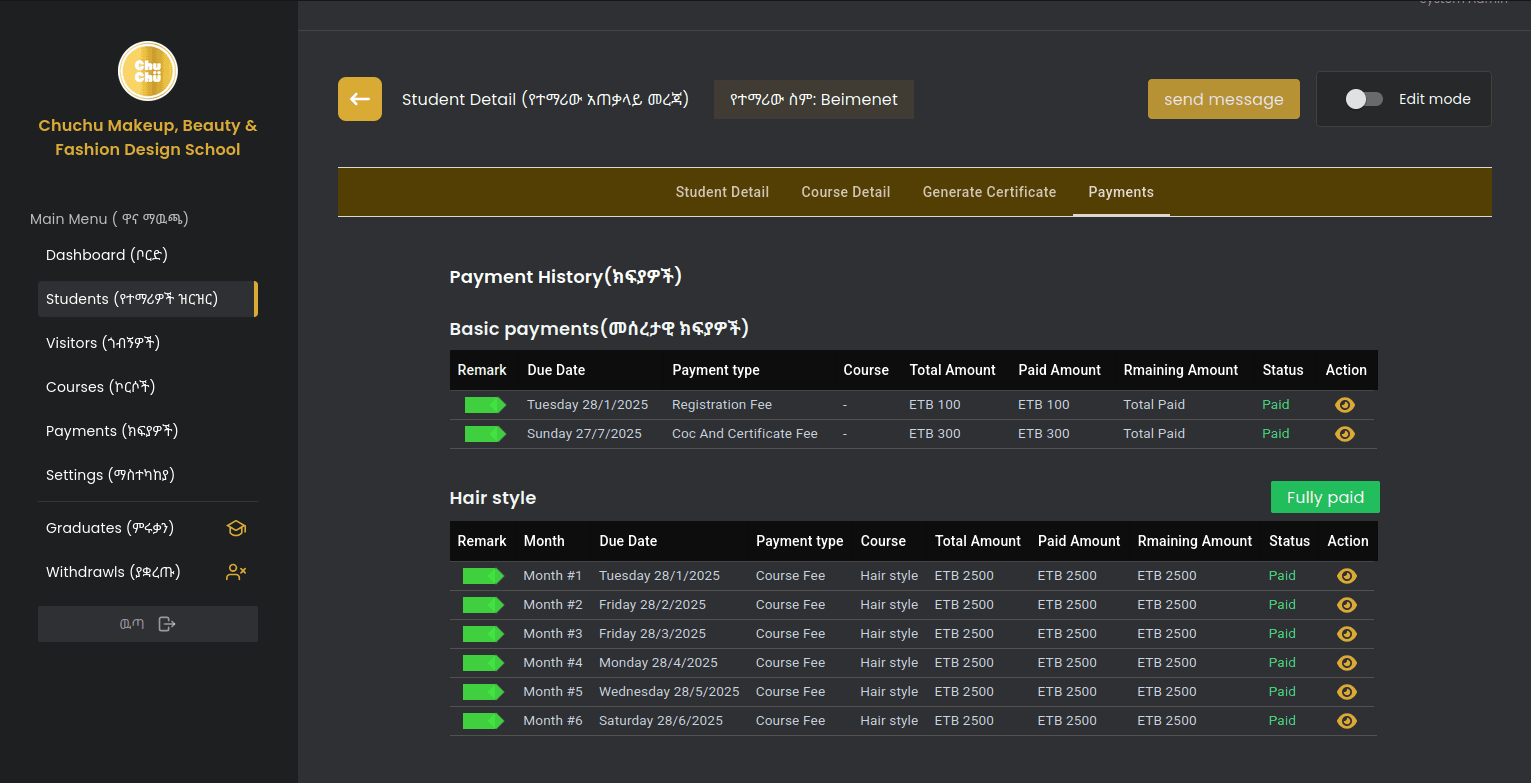1531x783 pixels.
Task: Open Settings in sidebar menu
Action: [x=148, y=475]
